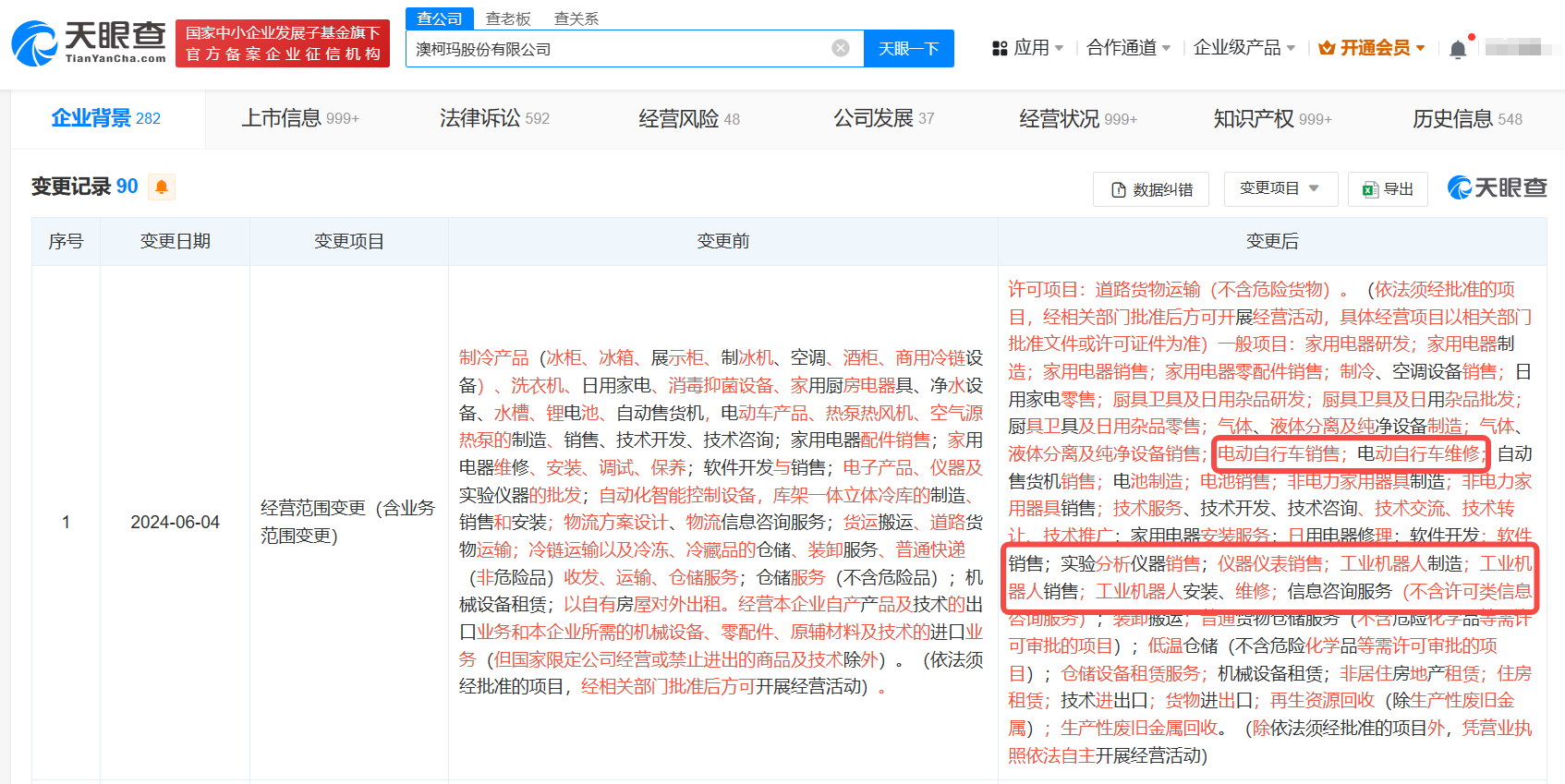The height and width of the screenshot is (784, 1565).
Task: Click the 导出 Excel export icon
Action: (x=1370, y=189)
